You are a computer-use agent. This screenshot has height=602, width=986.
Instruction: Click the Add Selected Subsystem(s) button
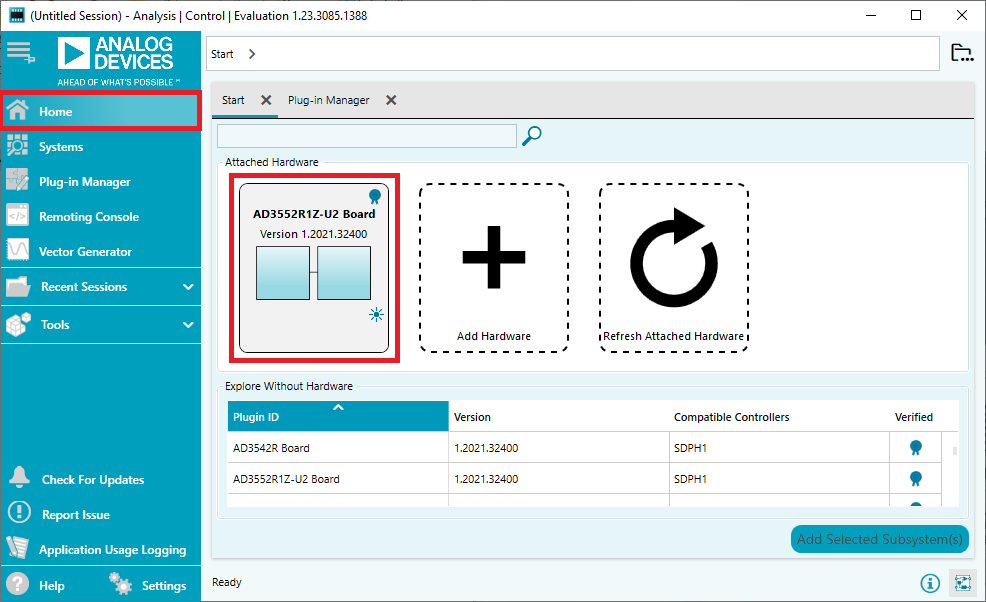click(x=879, y=539)
